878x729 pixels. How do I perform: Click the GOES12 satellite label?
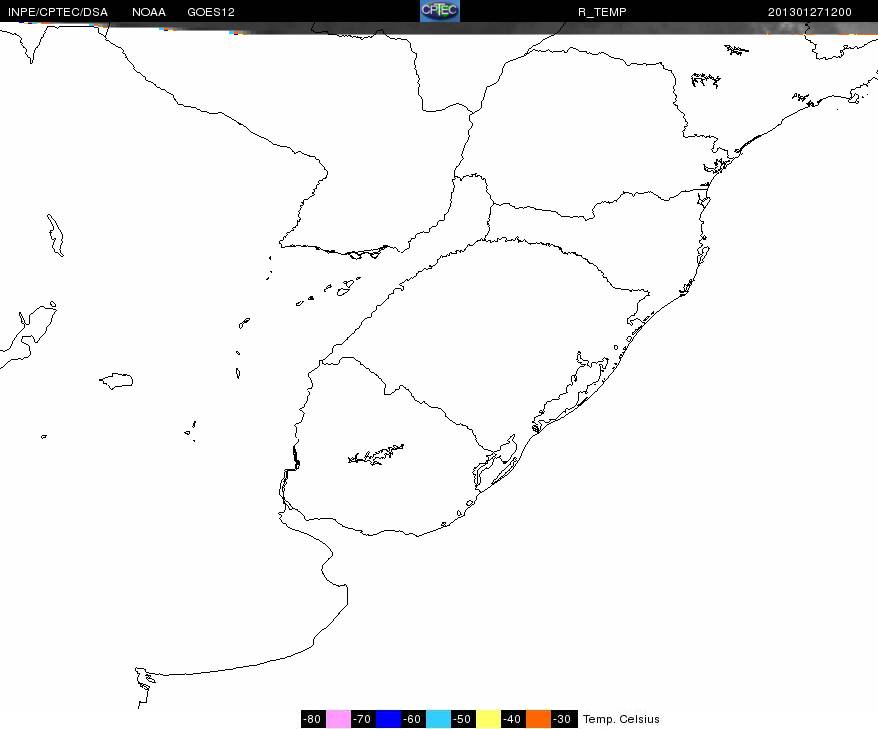pyautogui.click(x=211, y=12)
